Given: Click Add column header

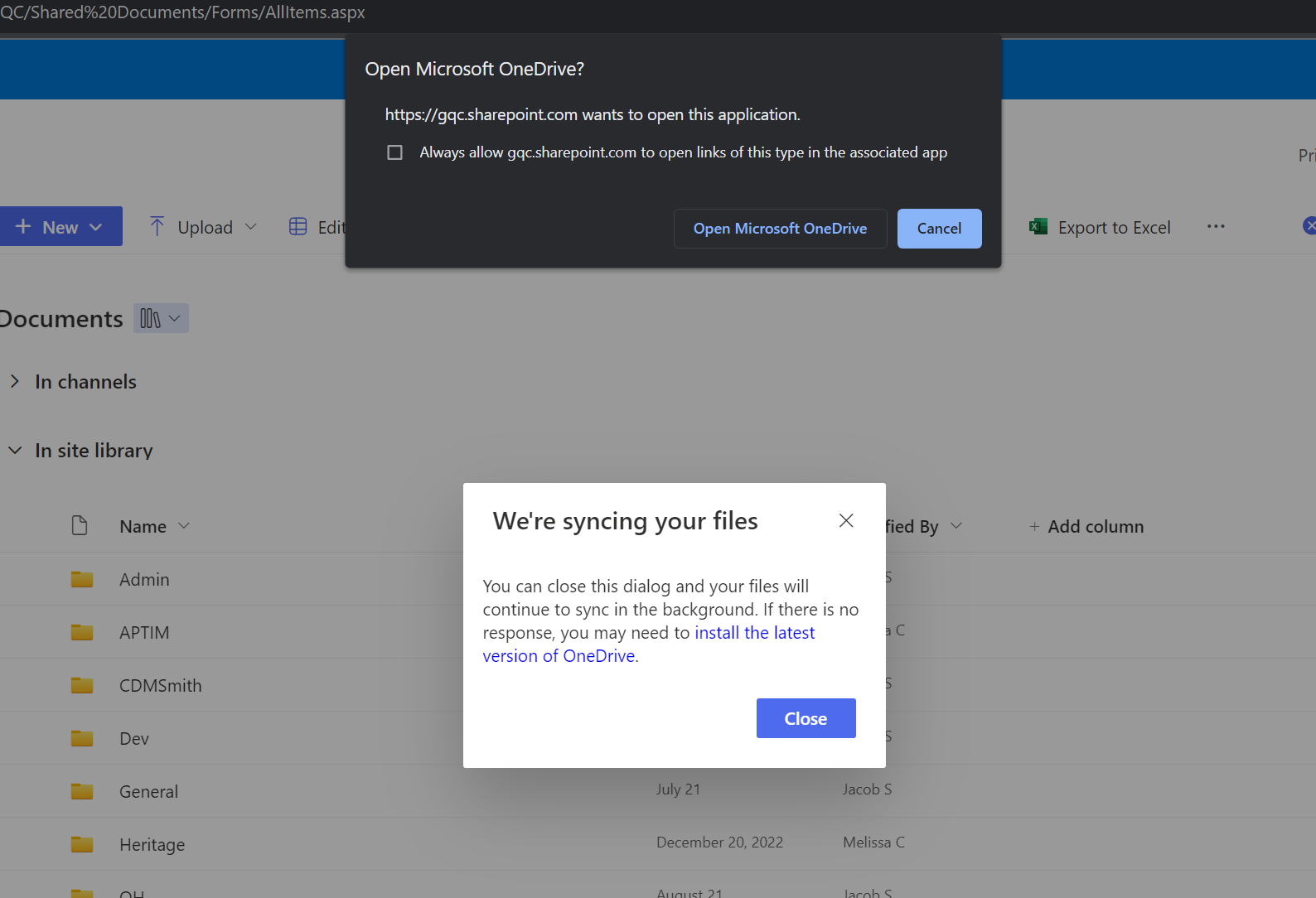Looking at the screenshot, I should pyautogui.click(x=1086, y=526).
